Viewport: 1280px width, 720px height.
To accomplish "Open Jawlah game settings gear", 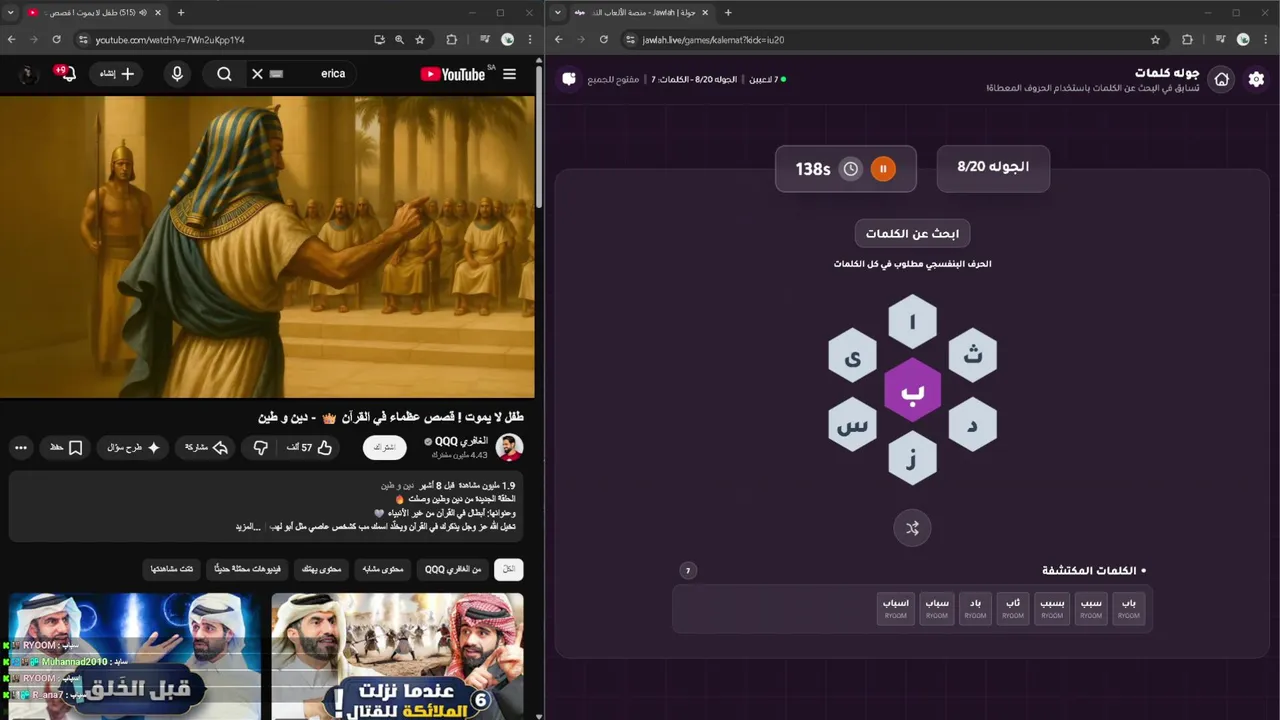I will [1256, 79].
